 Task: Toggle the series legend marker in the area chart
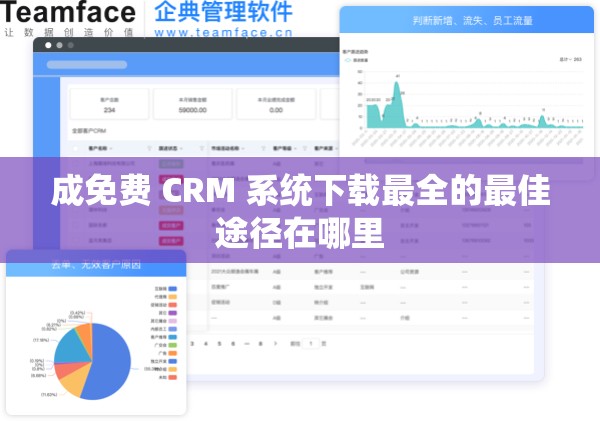click(348, 60)
